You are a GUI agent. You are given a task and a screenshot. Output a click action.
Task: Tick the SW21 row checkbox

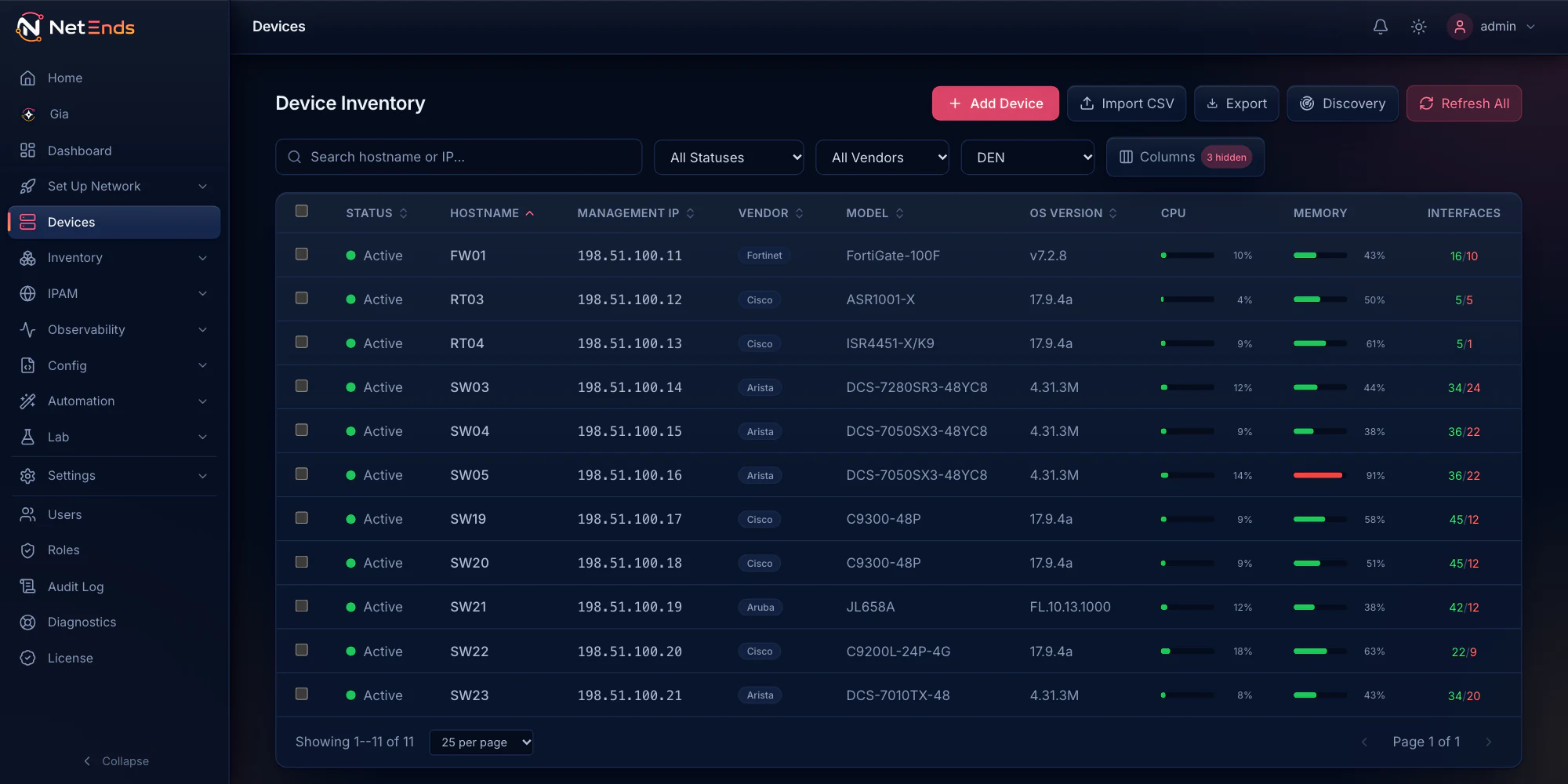302,606
